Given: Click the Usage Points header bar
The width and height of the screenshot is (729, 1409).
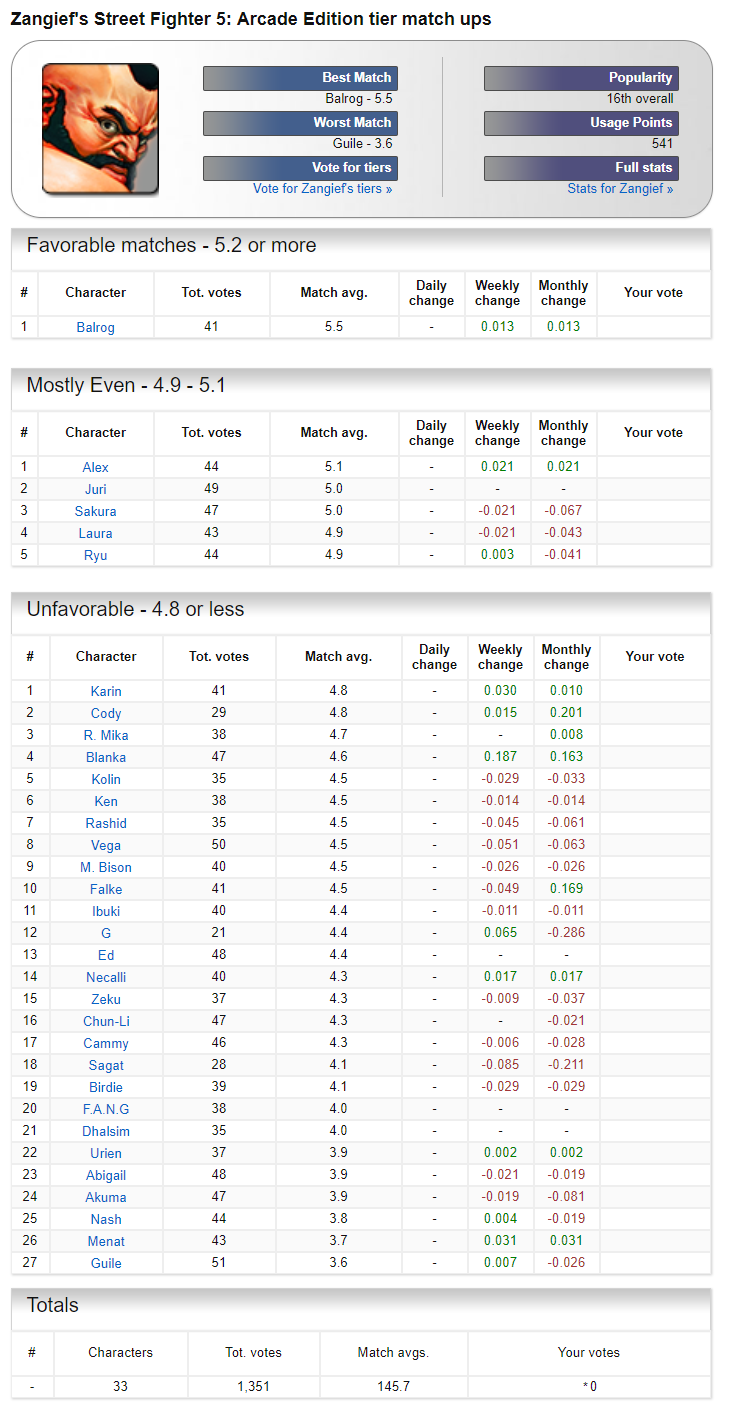Looking at the screenshot, I should pyautogui.click(x=581, y=123).
